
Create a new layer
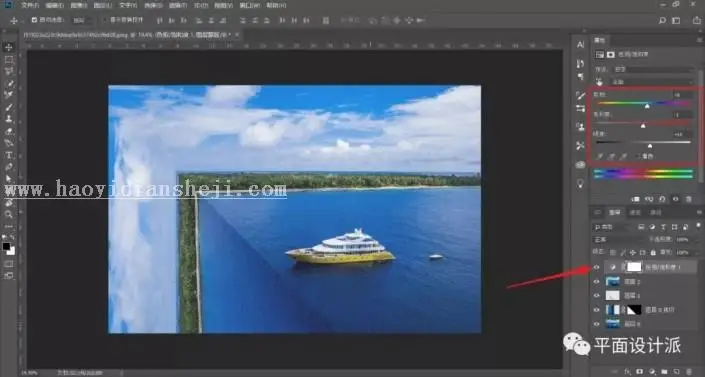click(676, 372)
